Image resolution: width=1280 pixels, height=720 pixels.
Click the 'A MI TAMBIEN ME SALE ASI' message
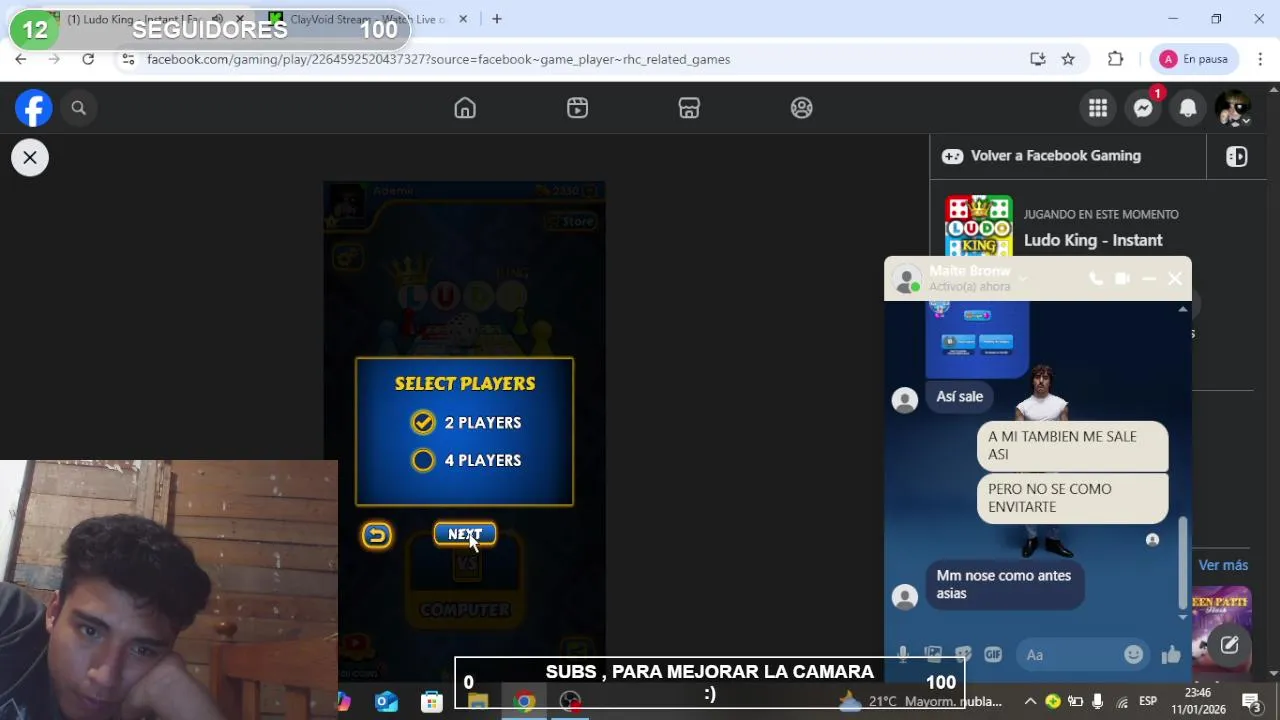(x=1072, y=446)
